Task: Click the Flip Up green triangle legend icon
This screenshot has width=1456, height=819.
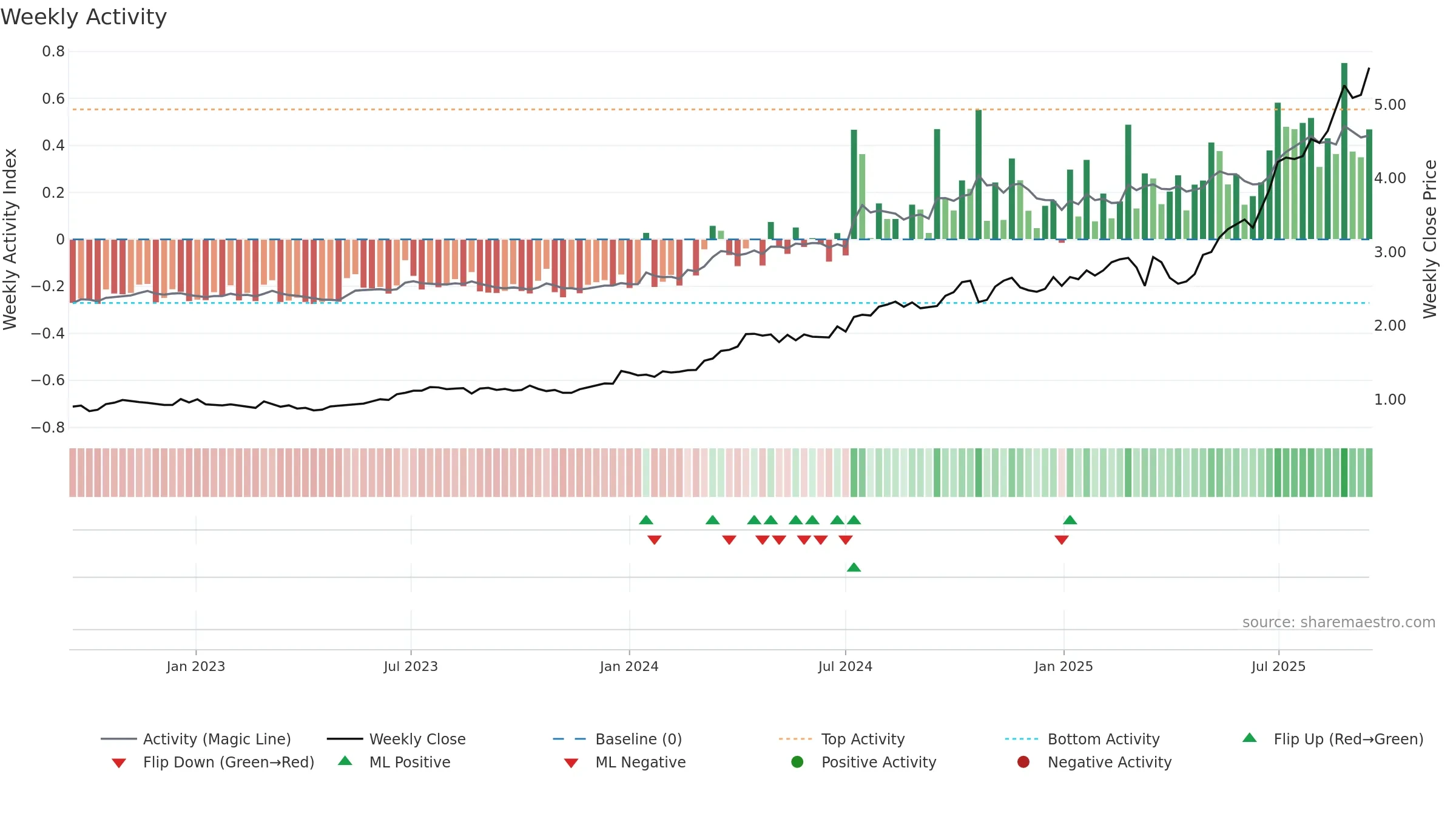Action: point(1249,738)
